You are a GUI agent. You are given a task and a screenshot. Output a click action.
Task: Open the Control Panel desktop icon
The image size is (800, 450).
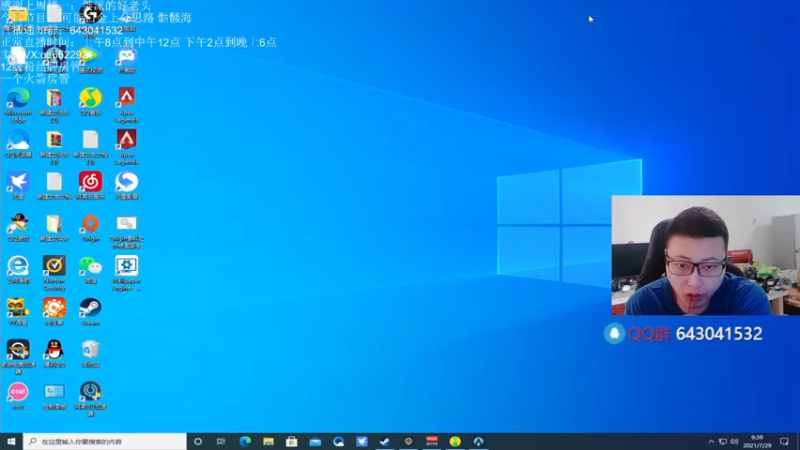pyautogui.click(x=54, y=395)
